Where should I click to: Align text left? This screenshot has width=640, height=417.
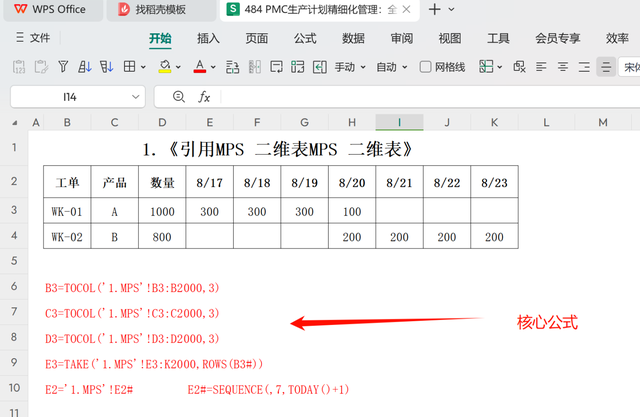541,67
